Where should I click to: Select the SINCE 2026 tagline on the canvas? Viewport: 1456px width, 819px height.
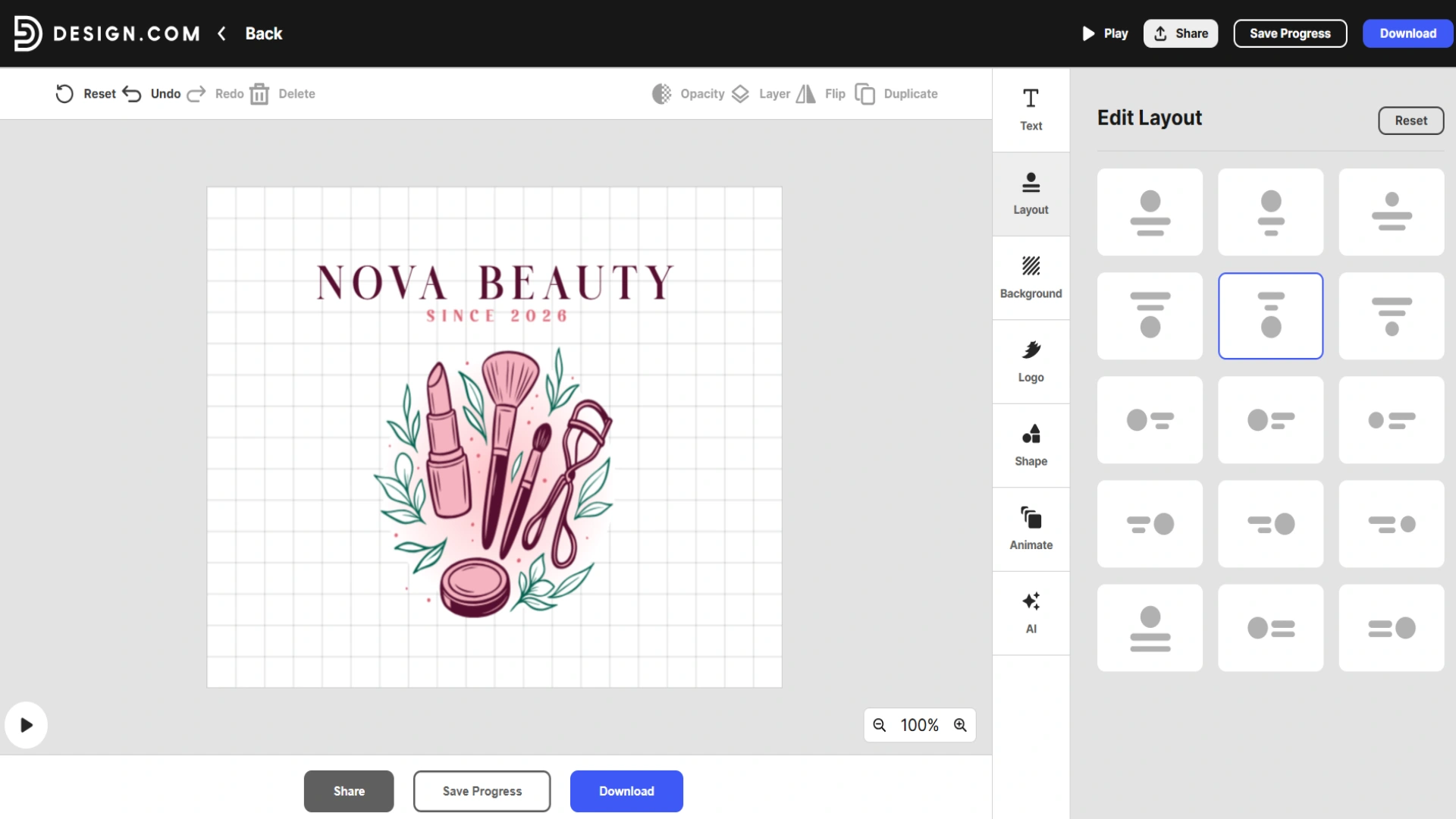(497, 315)
